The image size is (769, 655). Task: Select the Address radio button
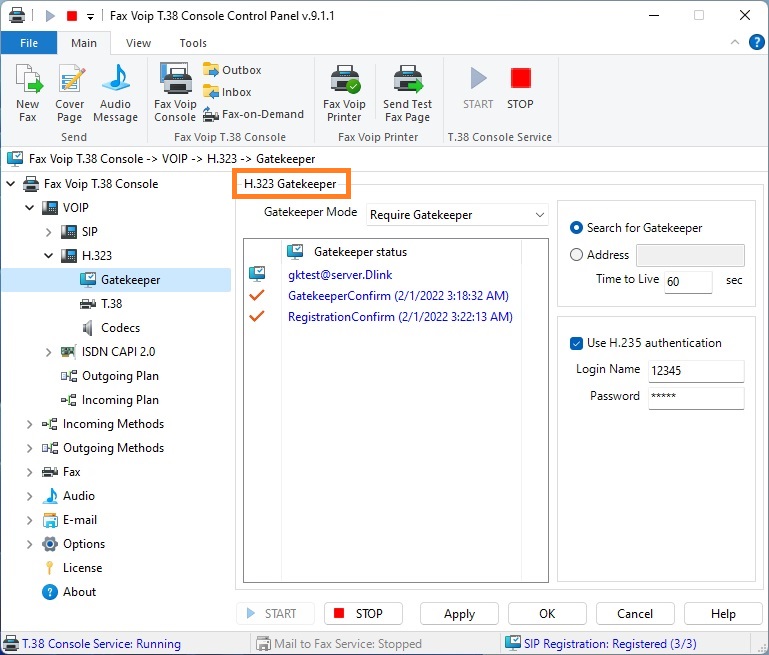pos(576,255)
